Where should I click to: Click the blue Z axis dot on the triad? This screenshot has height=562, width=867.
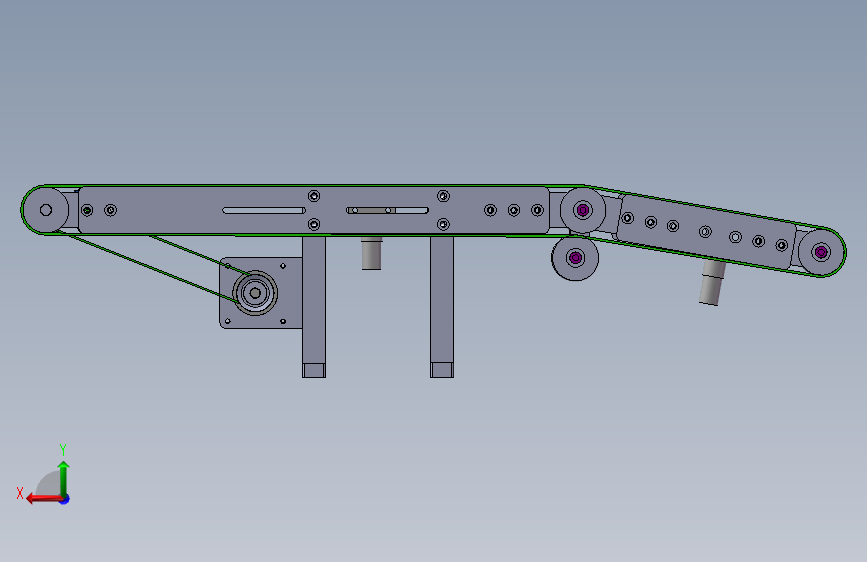pos(65,499)
